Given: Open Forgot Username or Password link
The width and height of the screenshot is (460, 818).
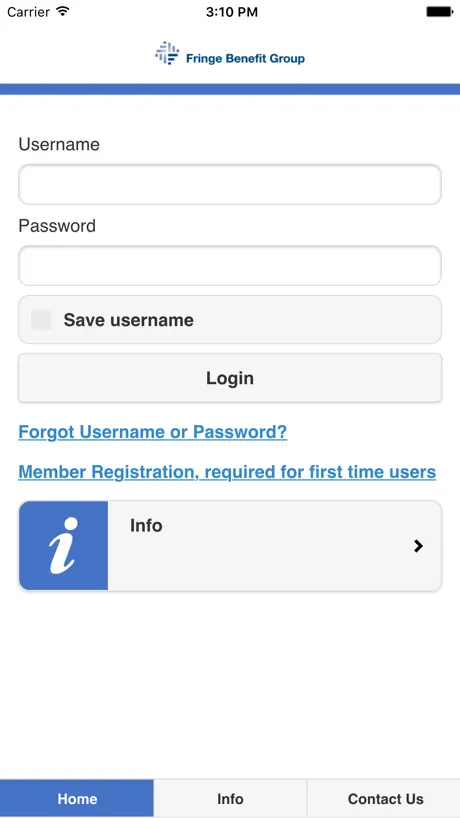Looking at the screenshot, I should (152, 432).
